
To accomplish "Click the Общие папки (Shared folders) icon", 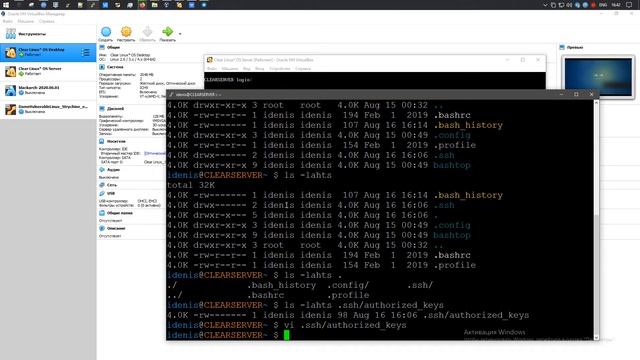I will pos(102,213).
